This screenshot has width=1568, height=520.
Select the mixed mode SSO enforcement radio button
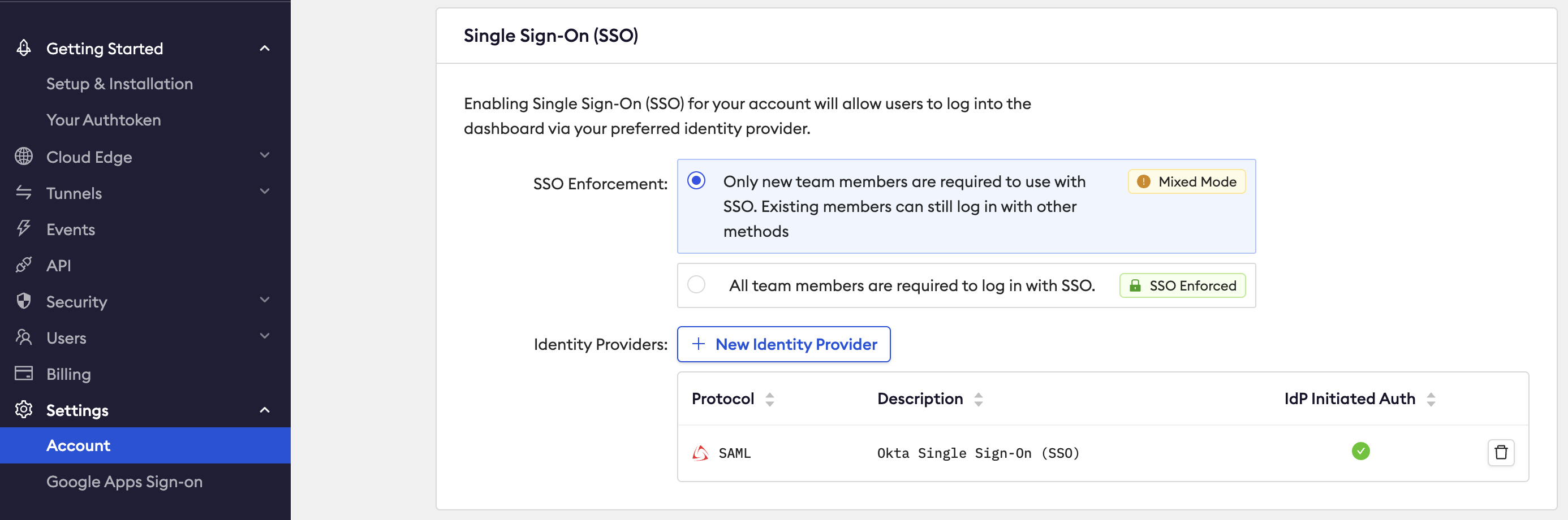click(697, 180)
